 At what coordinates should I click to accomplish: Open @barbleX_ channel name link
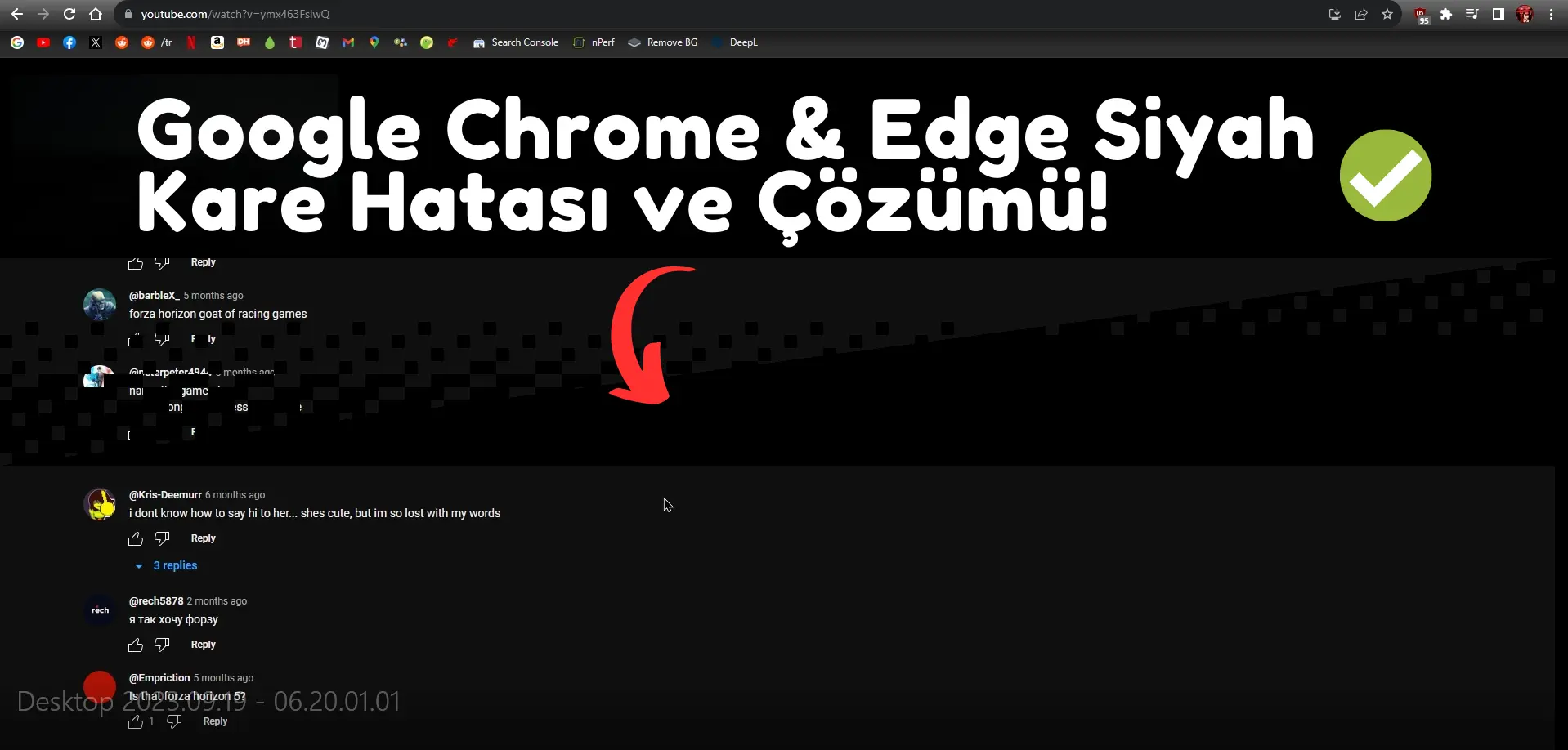tap(154, 296)
